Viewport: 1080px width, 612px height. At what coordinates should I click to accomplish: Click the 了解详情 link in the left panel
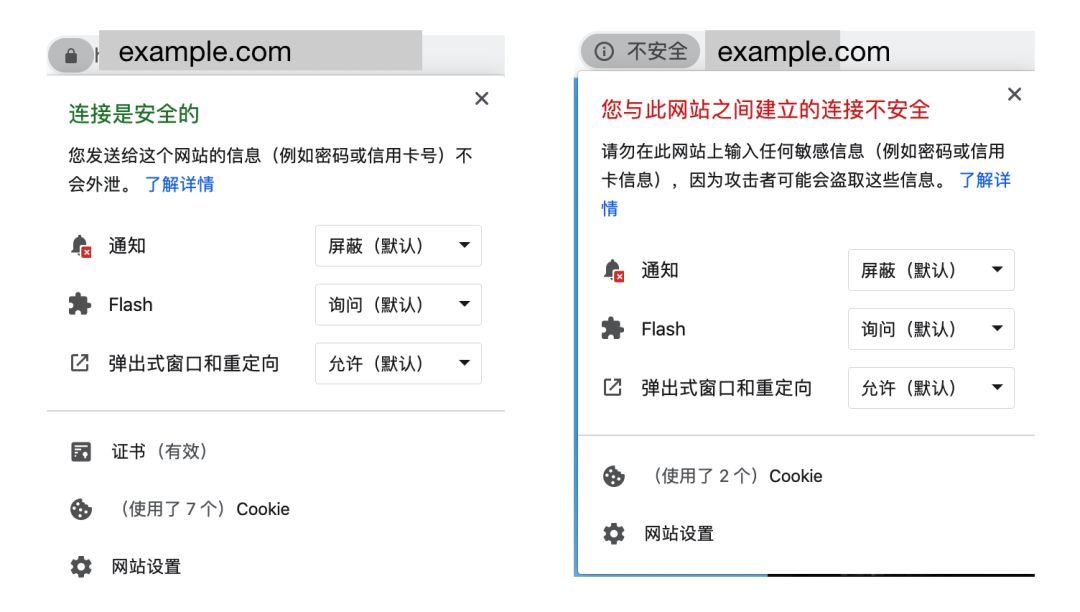[x=179, y=184]
